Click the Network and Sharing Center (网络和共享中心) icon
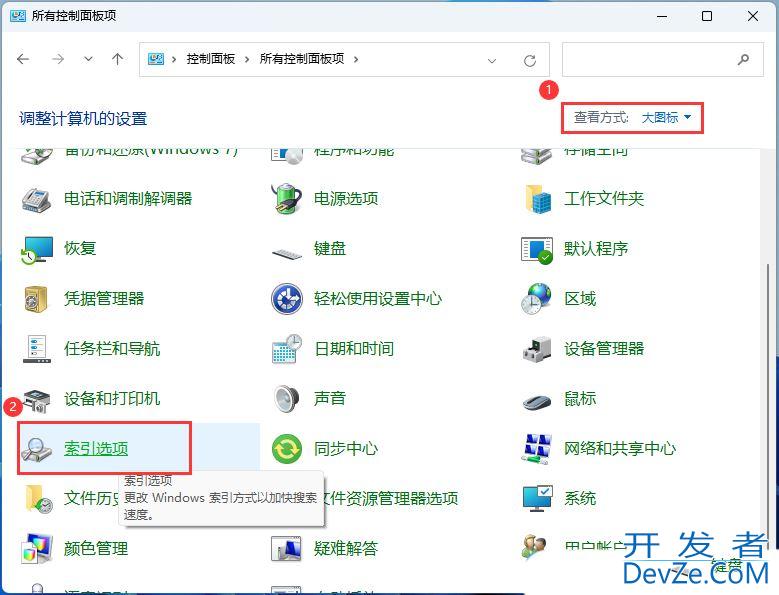The width and height of the screenshot is (779, 595). pyautogui.click(x=537, y=448)
